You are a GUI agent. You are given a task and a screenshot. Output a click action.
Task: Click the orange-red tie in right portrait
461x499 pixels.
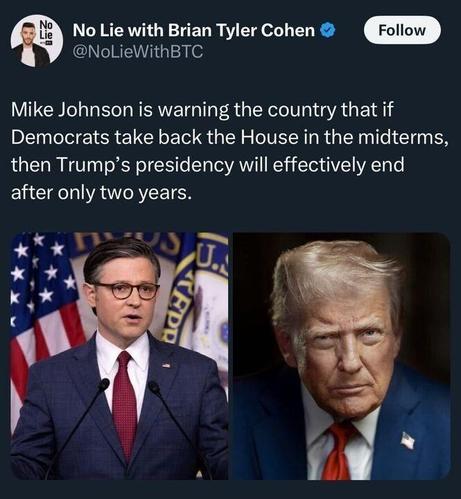(337, 452)
